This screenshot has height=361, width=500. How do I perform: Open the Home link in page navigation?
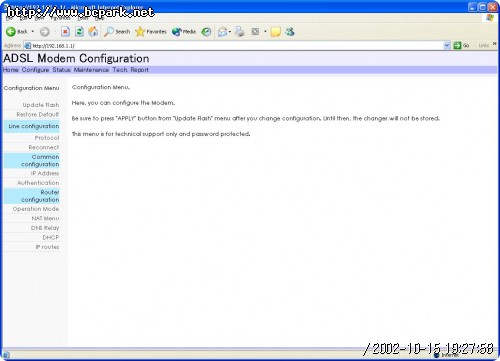tap(11, 70)
